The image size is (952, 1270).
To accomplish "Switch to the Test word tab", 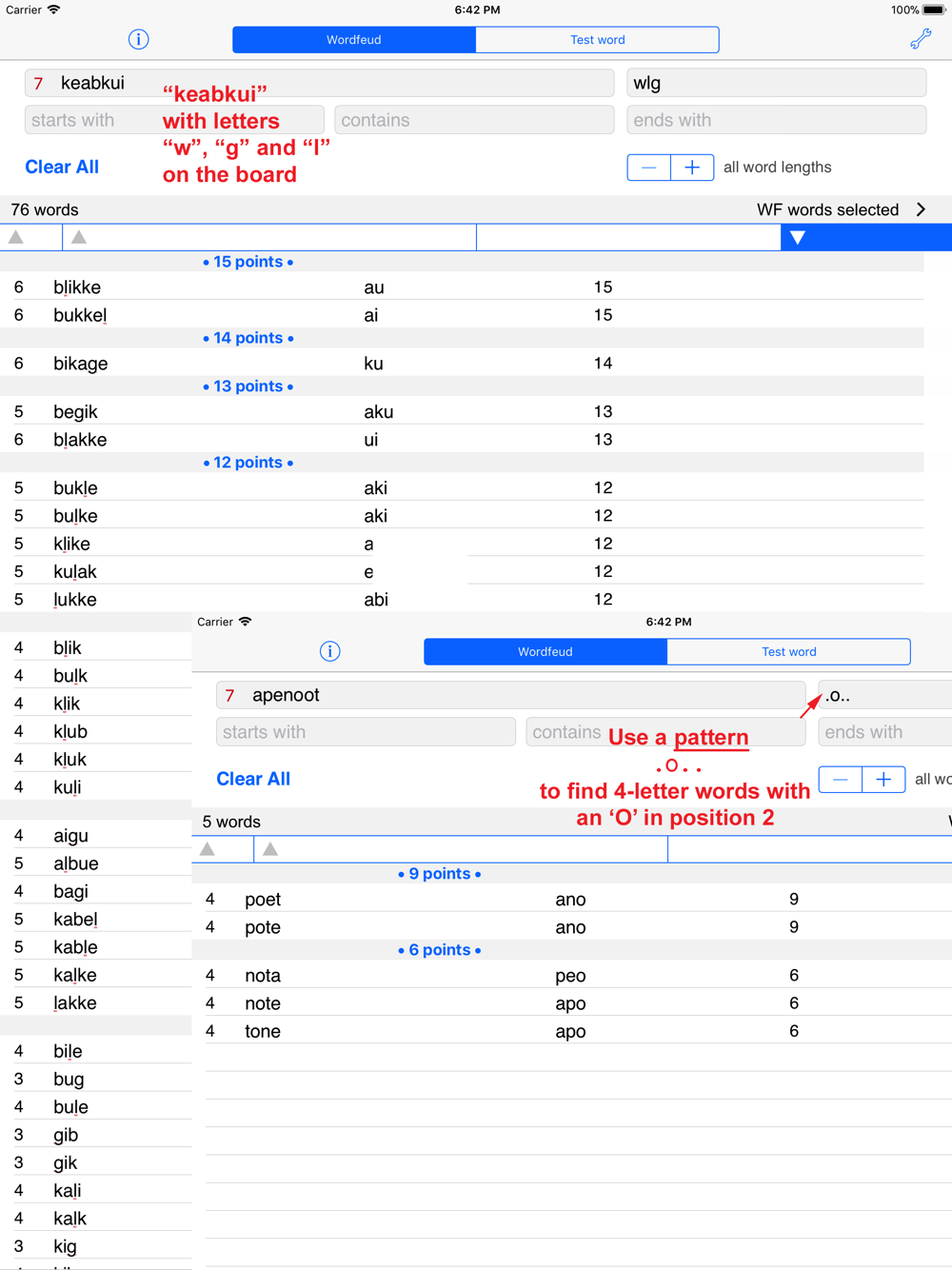I will pyautogui.click(x=597, y=40).
